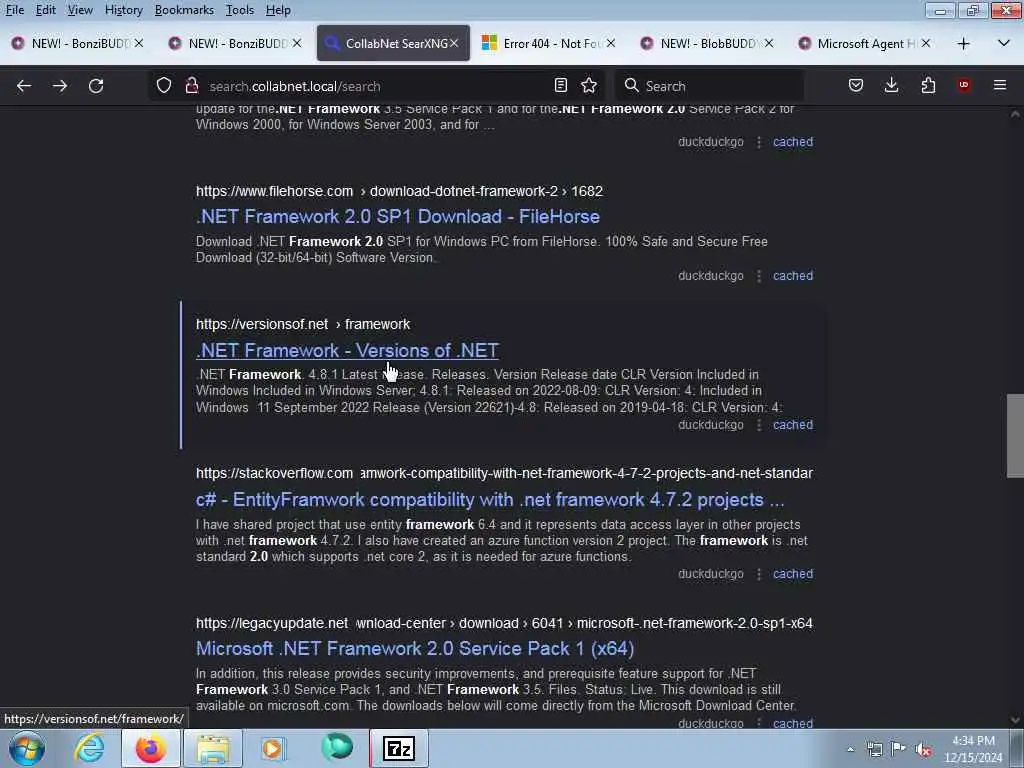Close the NEW! - BlobBUDDY tab
Screen dimensions: 1024x768
769,43
